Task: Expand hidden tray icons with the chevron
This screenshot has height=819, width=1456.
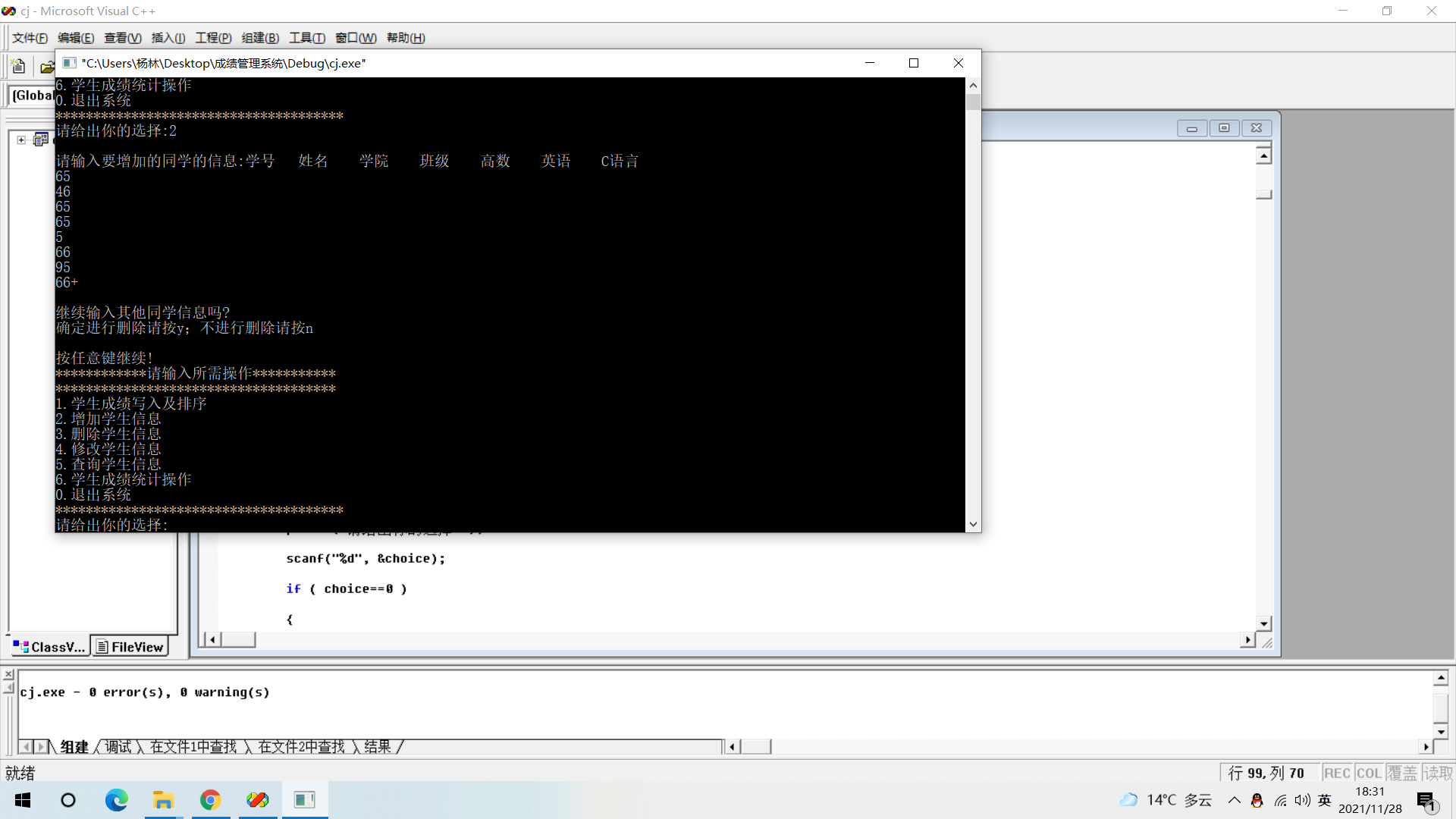Action: click(x=1234, y=800)
